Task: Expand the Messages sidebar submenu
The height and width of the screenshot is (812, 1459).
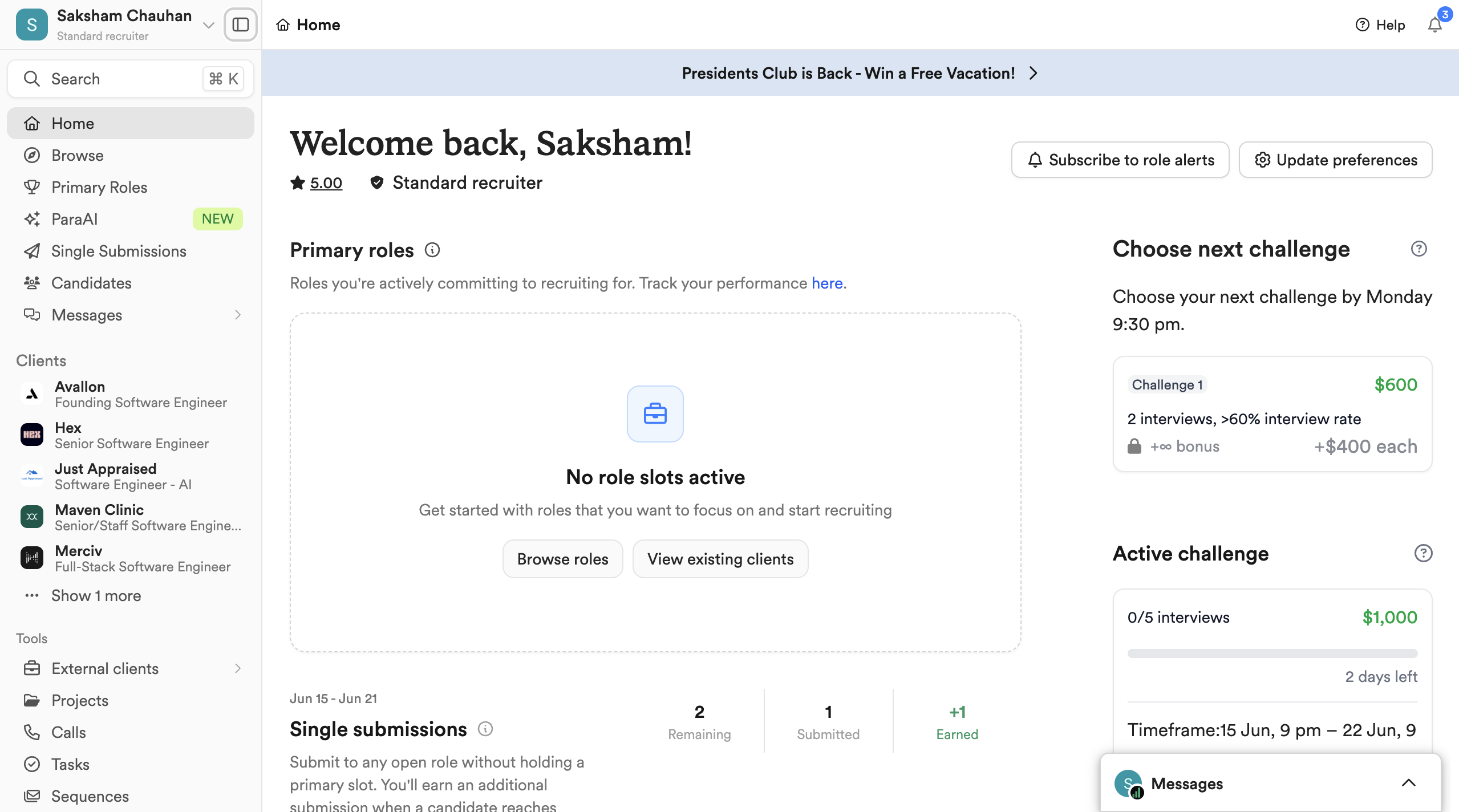Action: point(238,315)
